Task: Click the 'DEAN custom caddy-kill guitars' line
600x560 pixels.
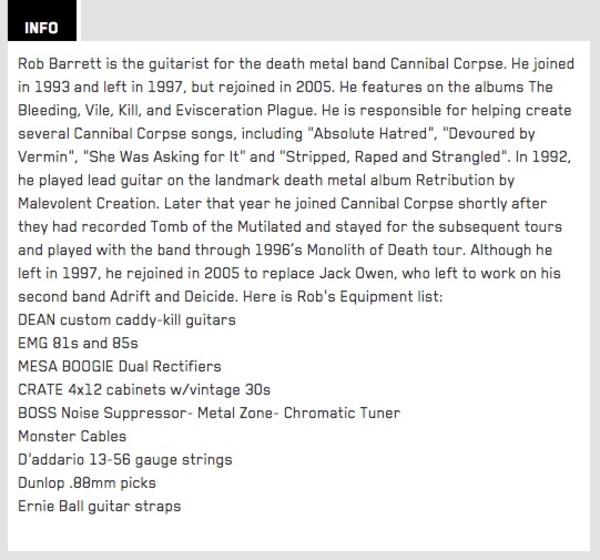Action: click(x=127, y=320)
